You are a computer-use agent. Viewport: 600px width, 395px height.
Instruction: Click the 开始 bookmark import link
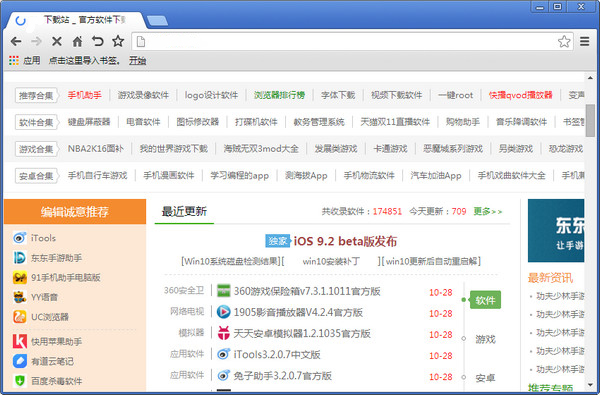[137, 60]
